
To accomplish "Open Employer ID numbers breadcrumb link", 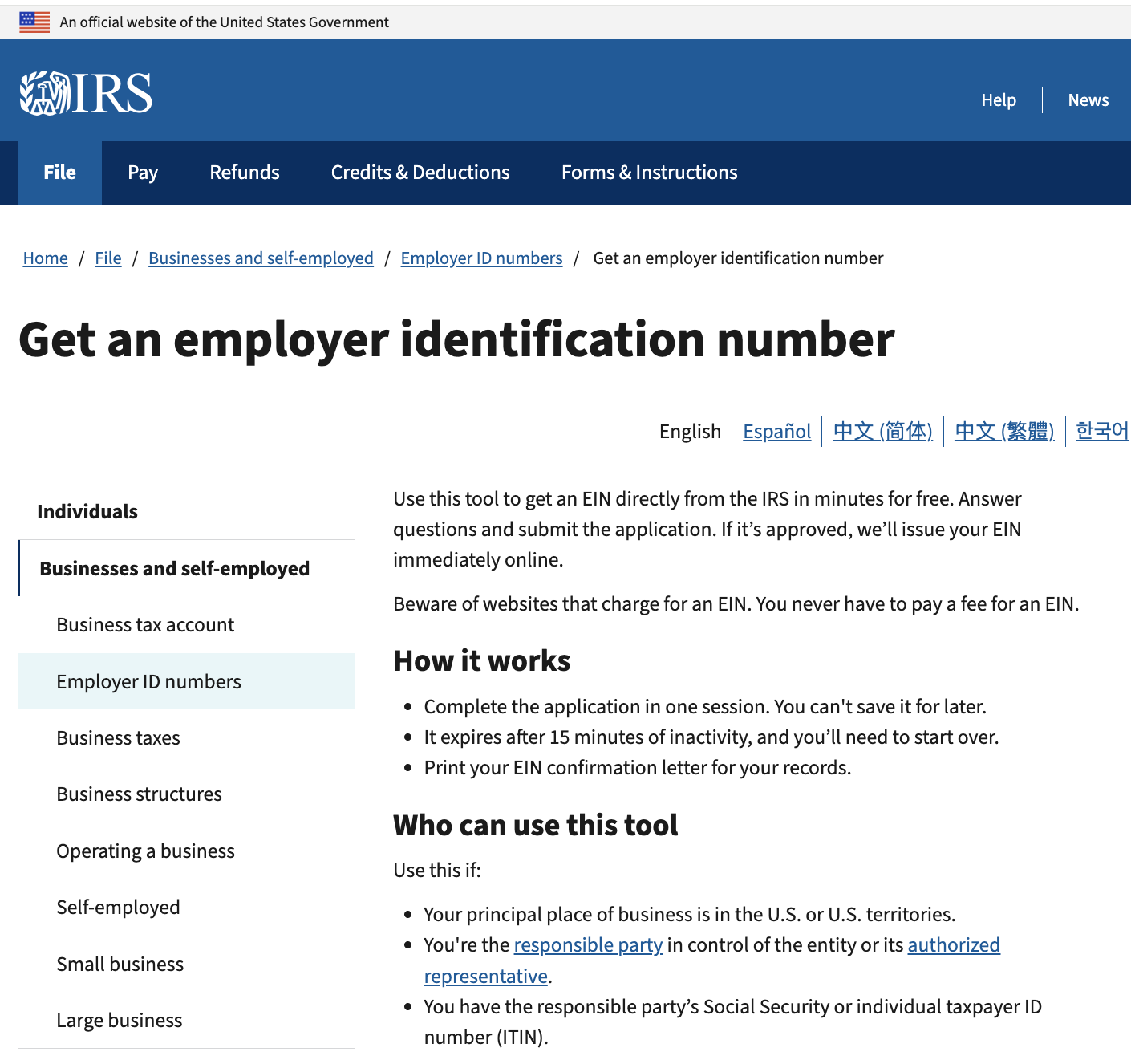I will (481, 258).
